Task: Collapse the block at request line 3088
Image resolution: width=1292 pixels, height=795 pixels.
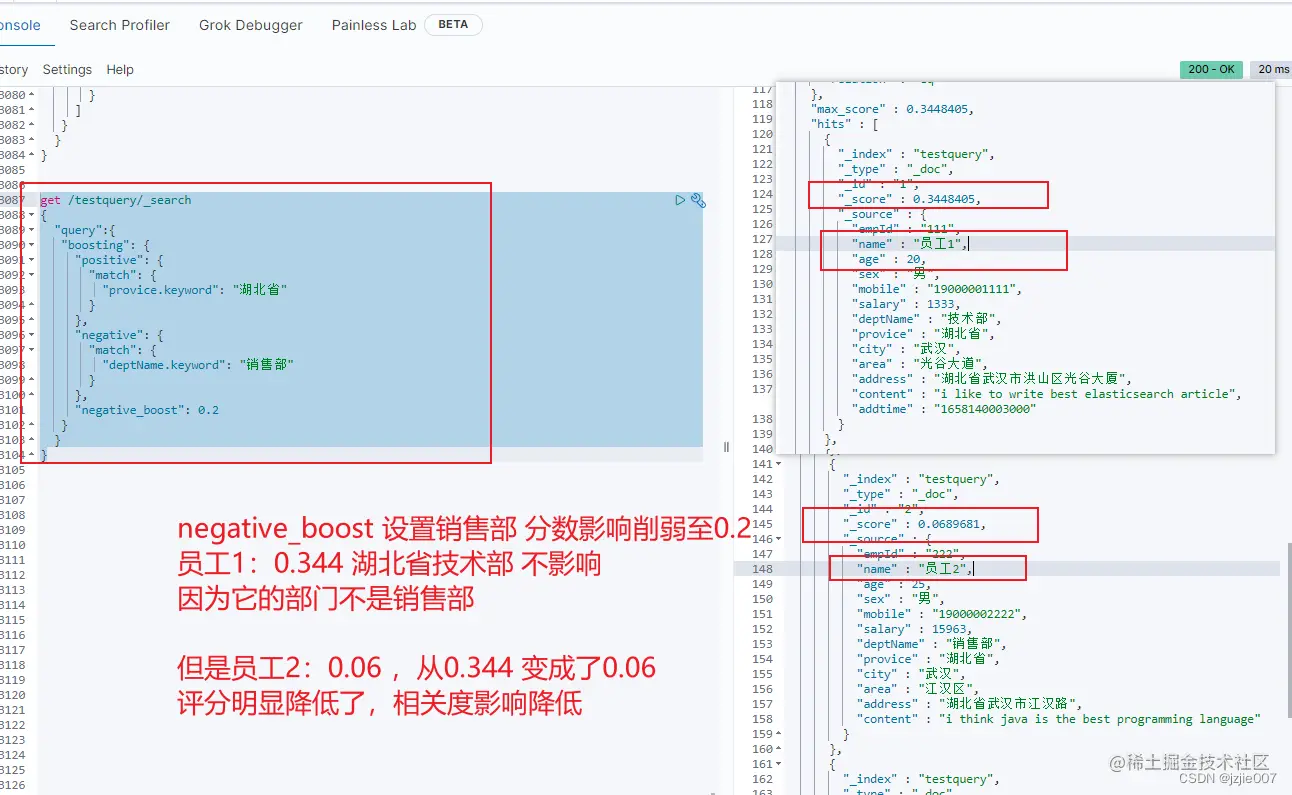Action: tap(32, 215)
